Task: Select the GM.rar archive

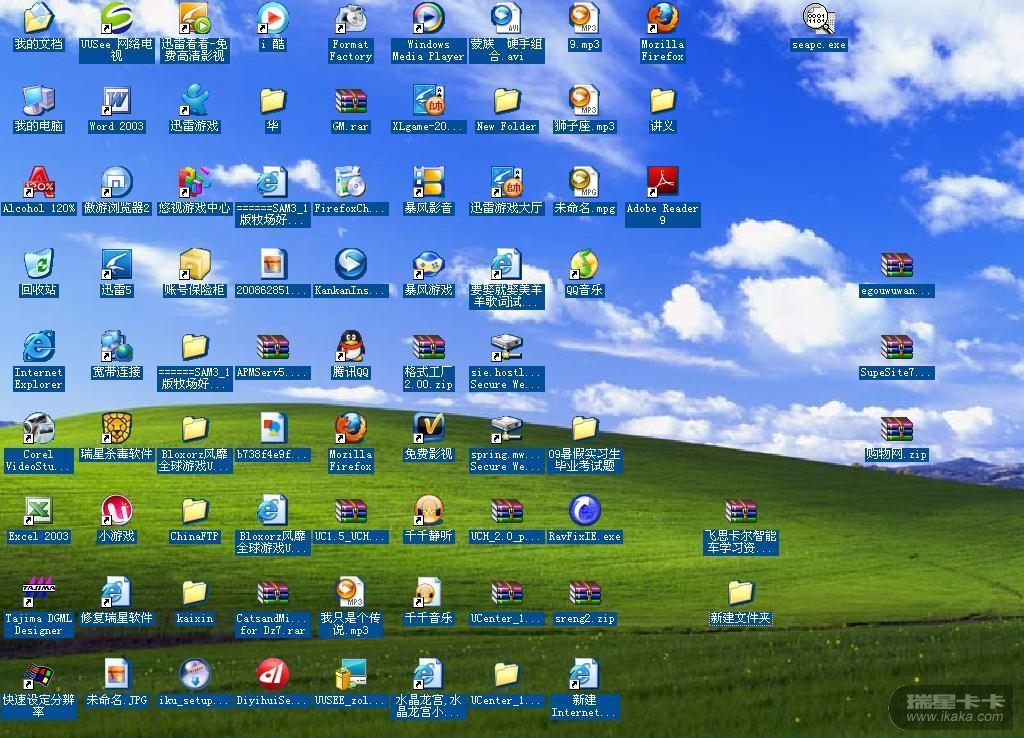Action: [x=351, y=101]
